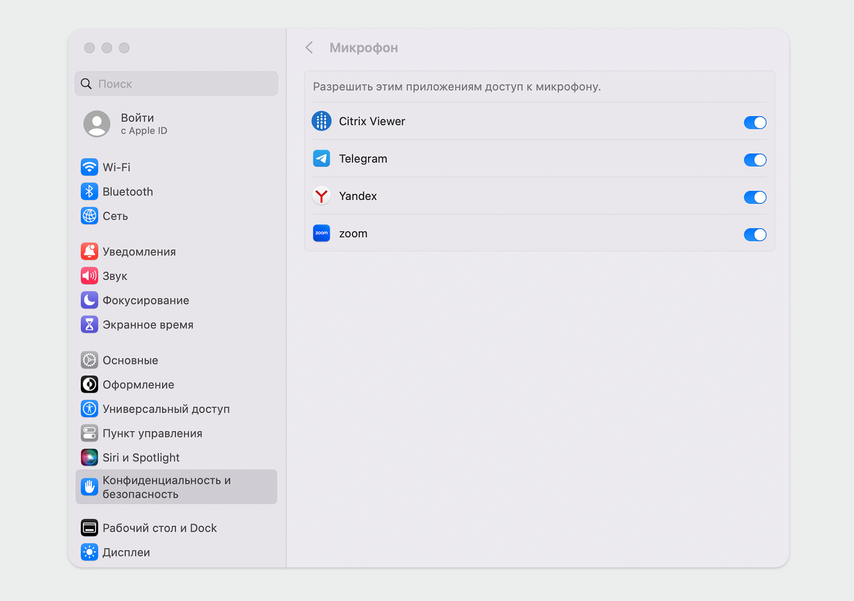Select the Фокусирование moon icon
The height and width of the screenshot is (601, 854).
[89, 300]
